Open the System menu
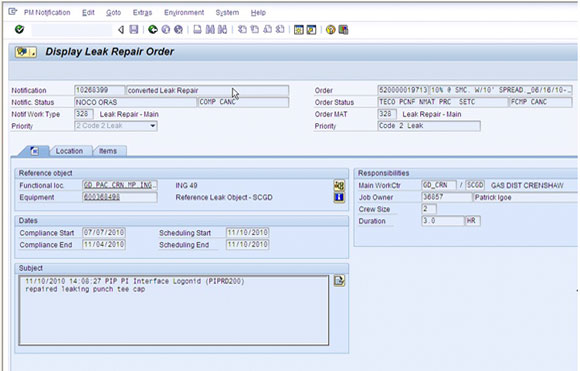This screenshot has height=371, width=580. click(x=227, y=13)
